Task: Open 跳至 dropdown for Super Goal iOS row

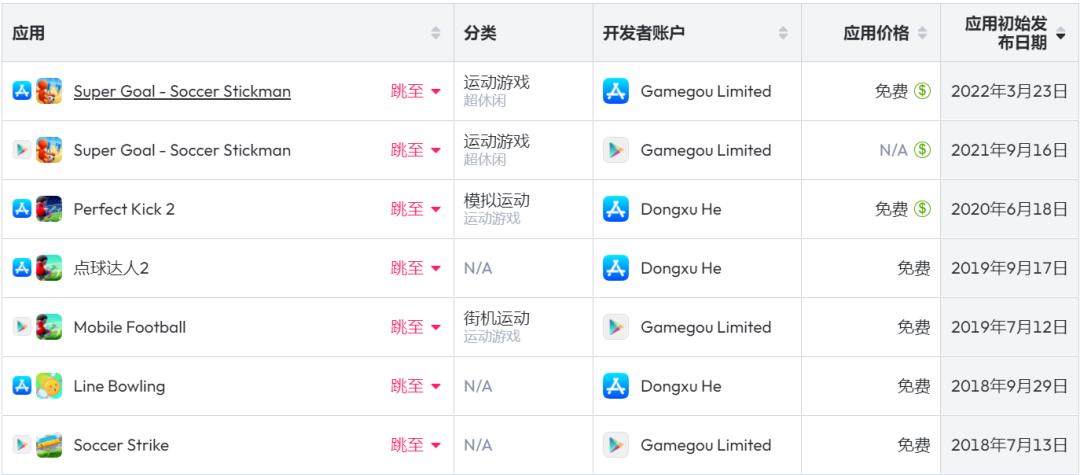Action: click(x=415, y=91)
